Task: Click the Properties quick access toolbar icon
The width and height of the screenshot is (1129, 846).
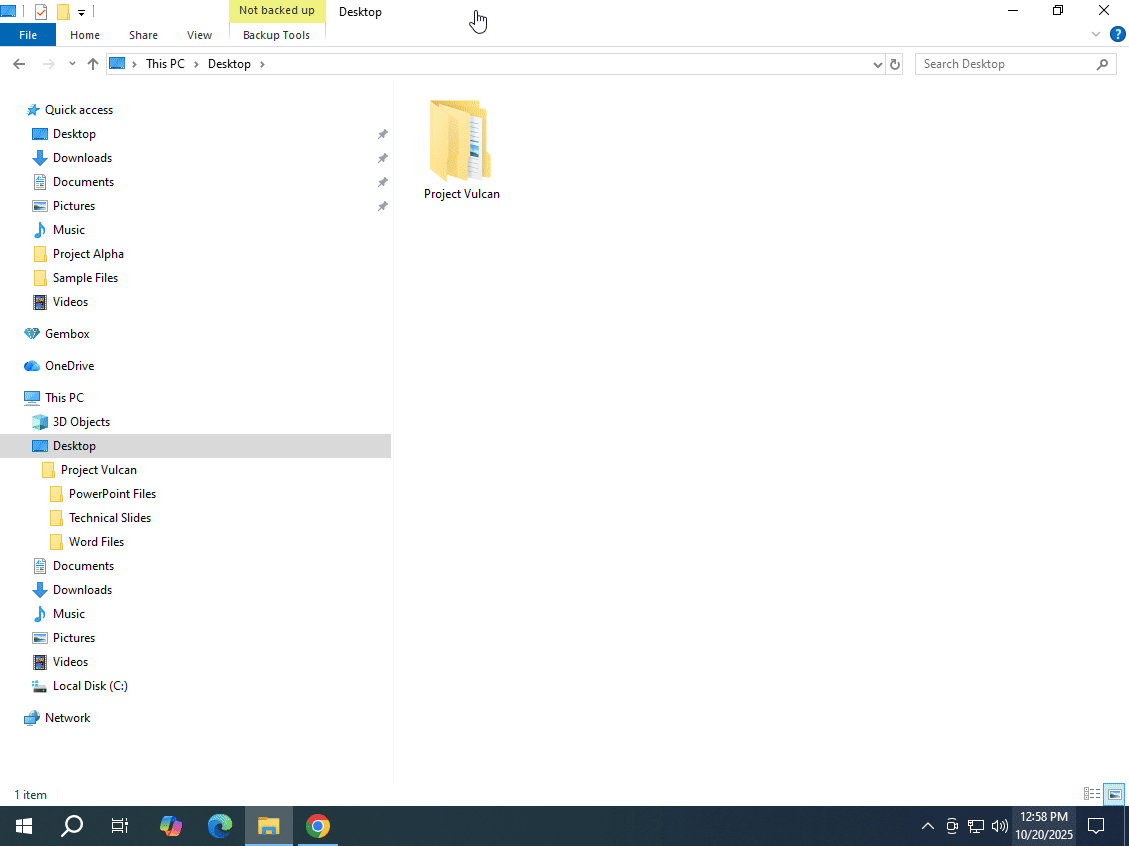Action: (x=41, y=12)
